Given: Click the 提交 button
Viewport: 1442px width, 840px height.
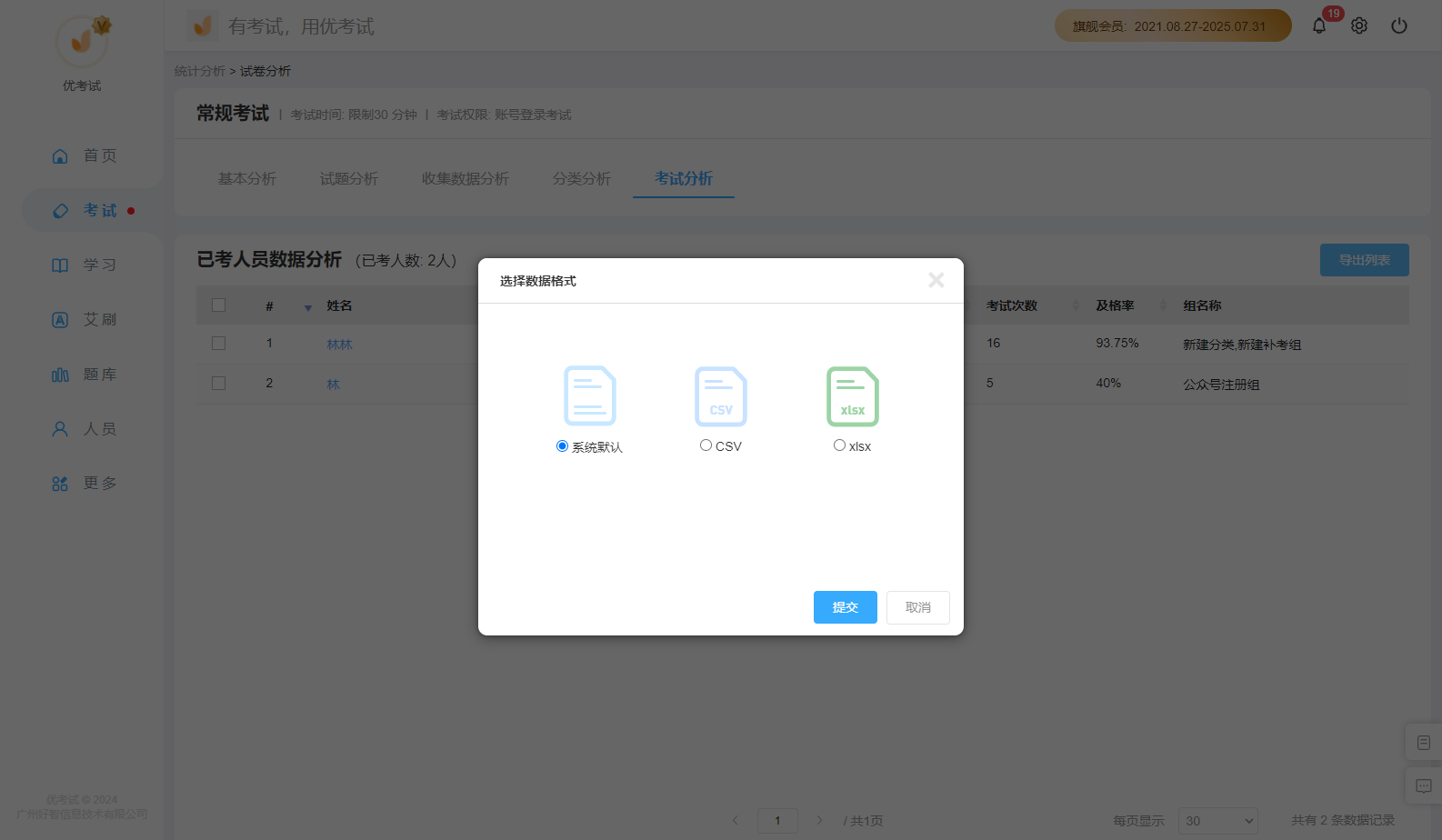Looking at the screenshot, I should (846, 607).
